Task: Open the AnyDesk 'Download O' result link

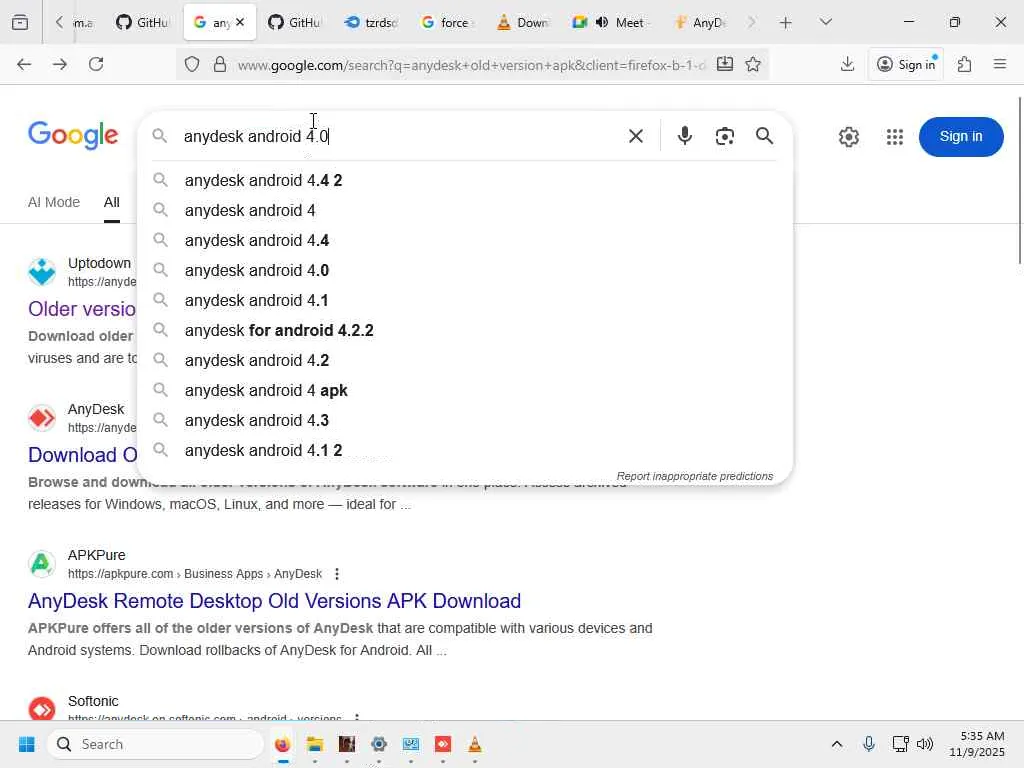Action: [82, 455]
